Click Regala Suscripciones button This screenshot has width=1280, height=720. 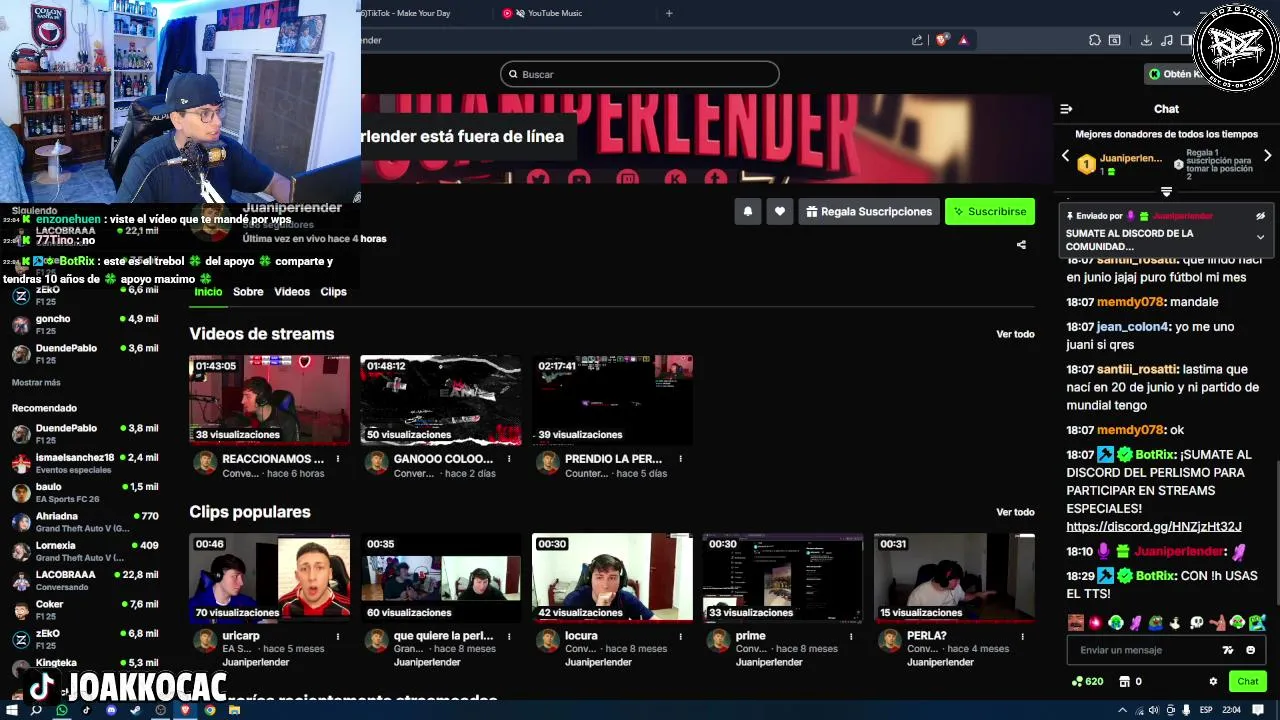pyautogui.click(x=869, y=211)
